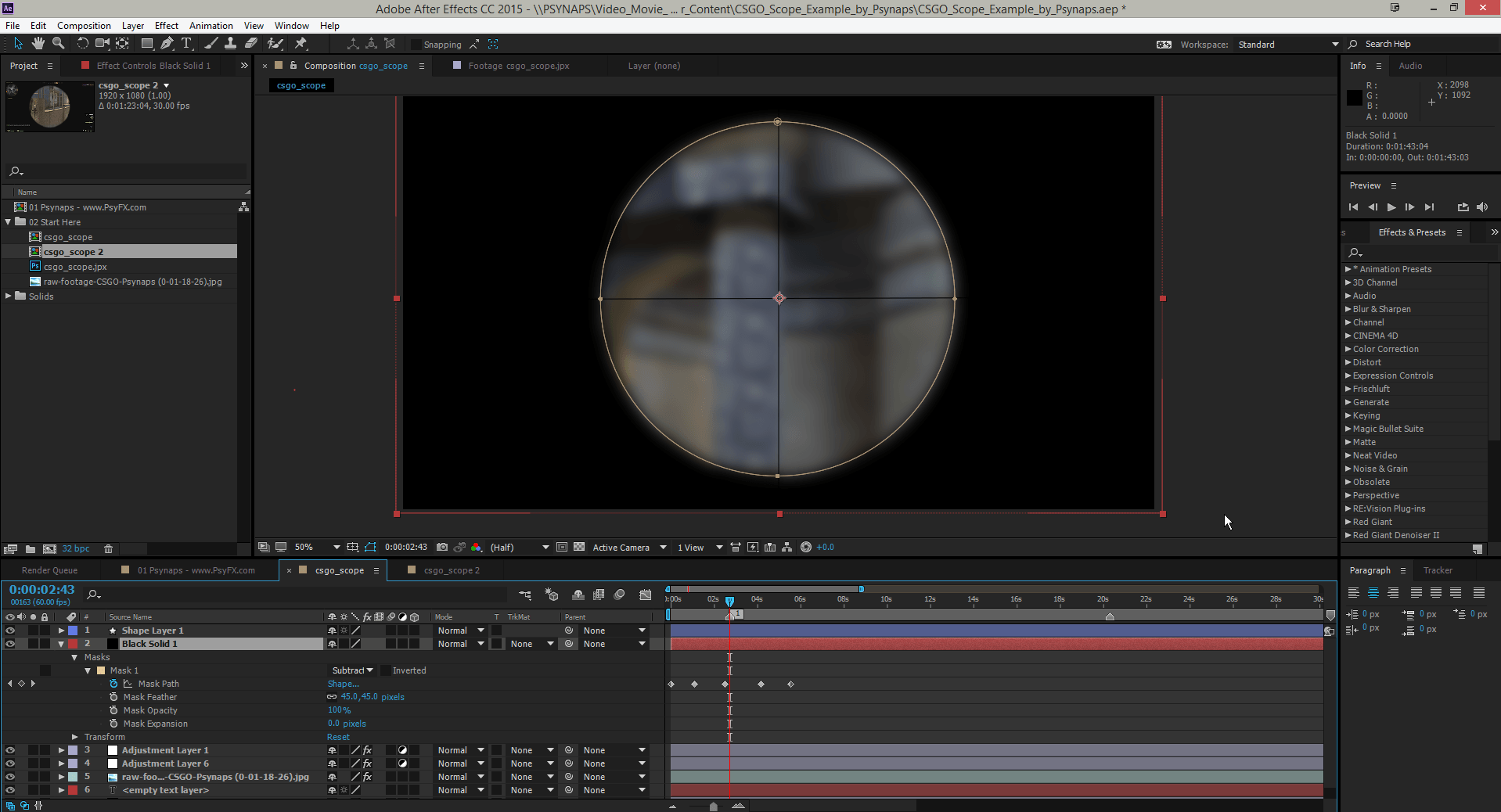Select the Pan Behind anchor point tool

coord(123,44)
